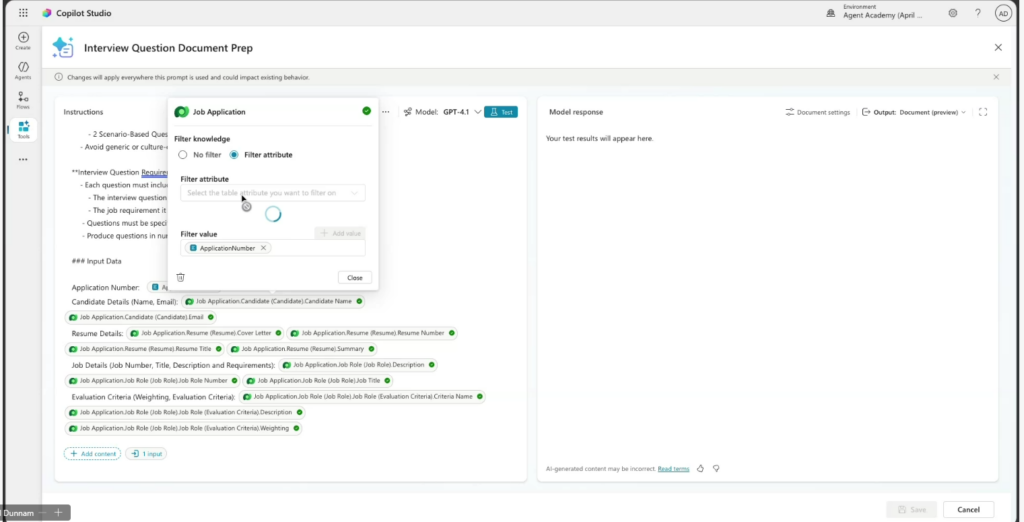Give thumbs up on the response

[x=700, y=468]
